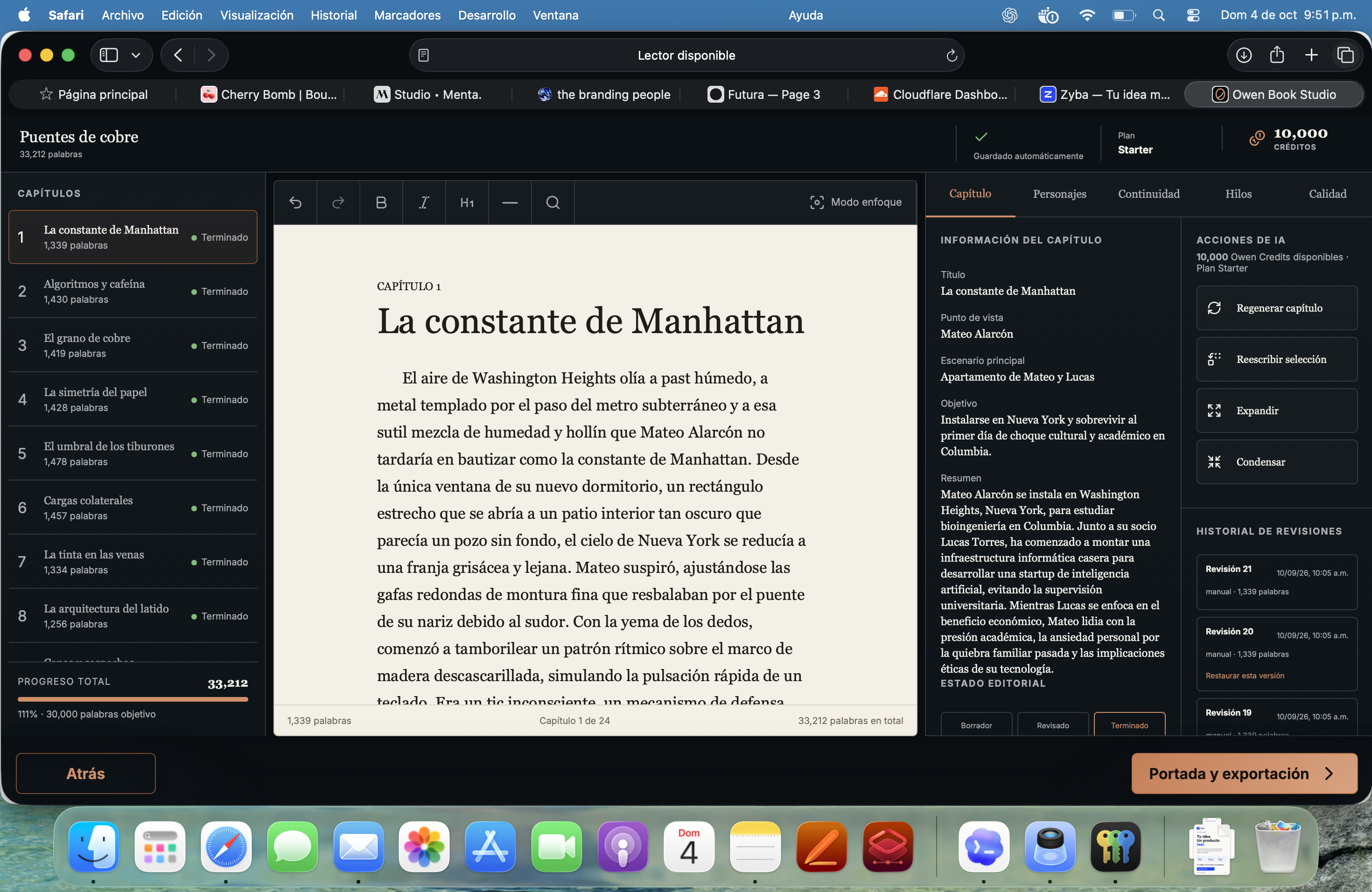
Task: Click the Regenerar capítulo action
Action: click(1276, 308)
